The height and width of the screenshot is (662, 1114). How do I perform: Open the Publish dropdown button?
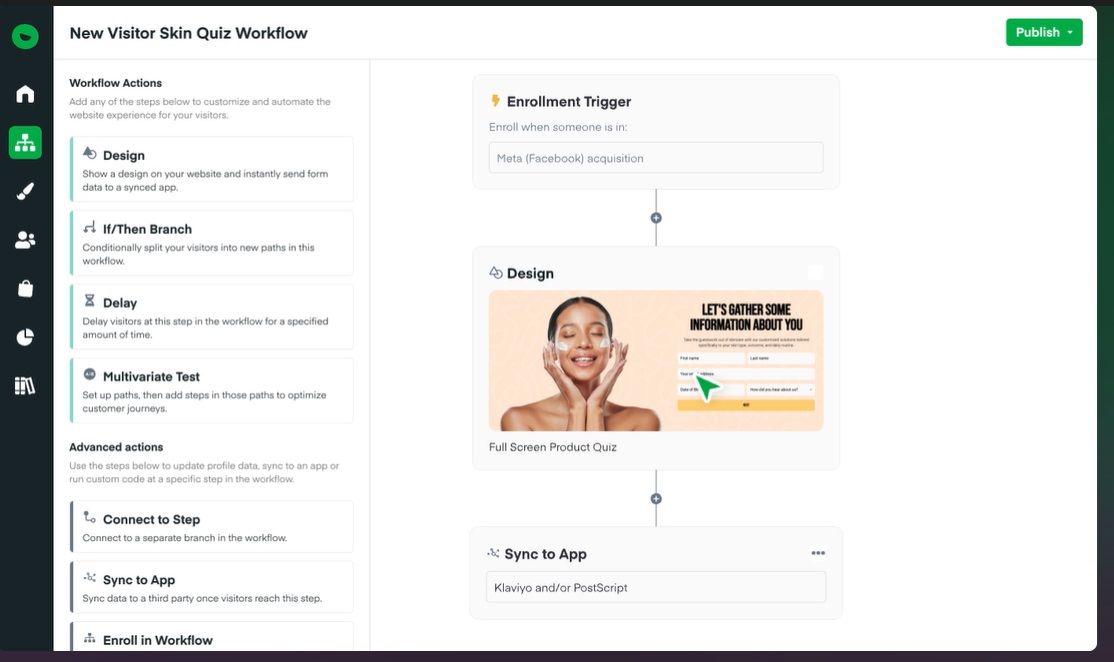pos(1043,32)
